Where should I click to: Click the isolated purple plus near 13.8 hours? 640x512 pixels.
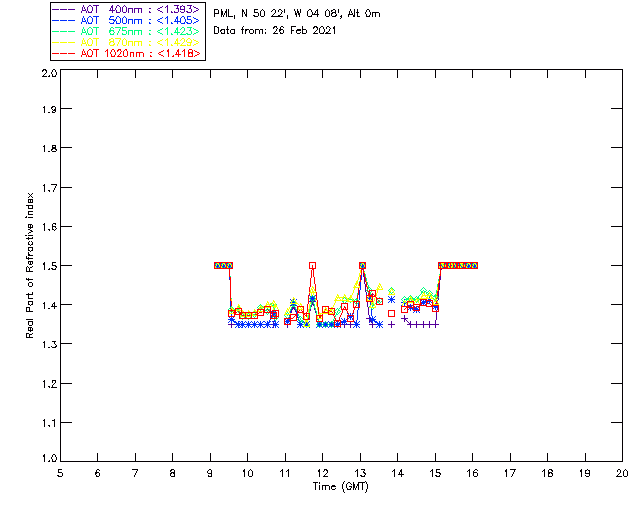(x=391, y=325)
